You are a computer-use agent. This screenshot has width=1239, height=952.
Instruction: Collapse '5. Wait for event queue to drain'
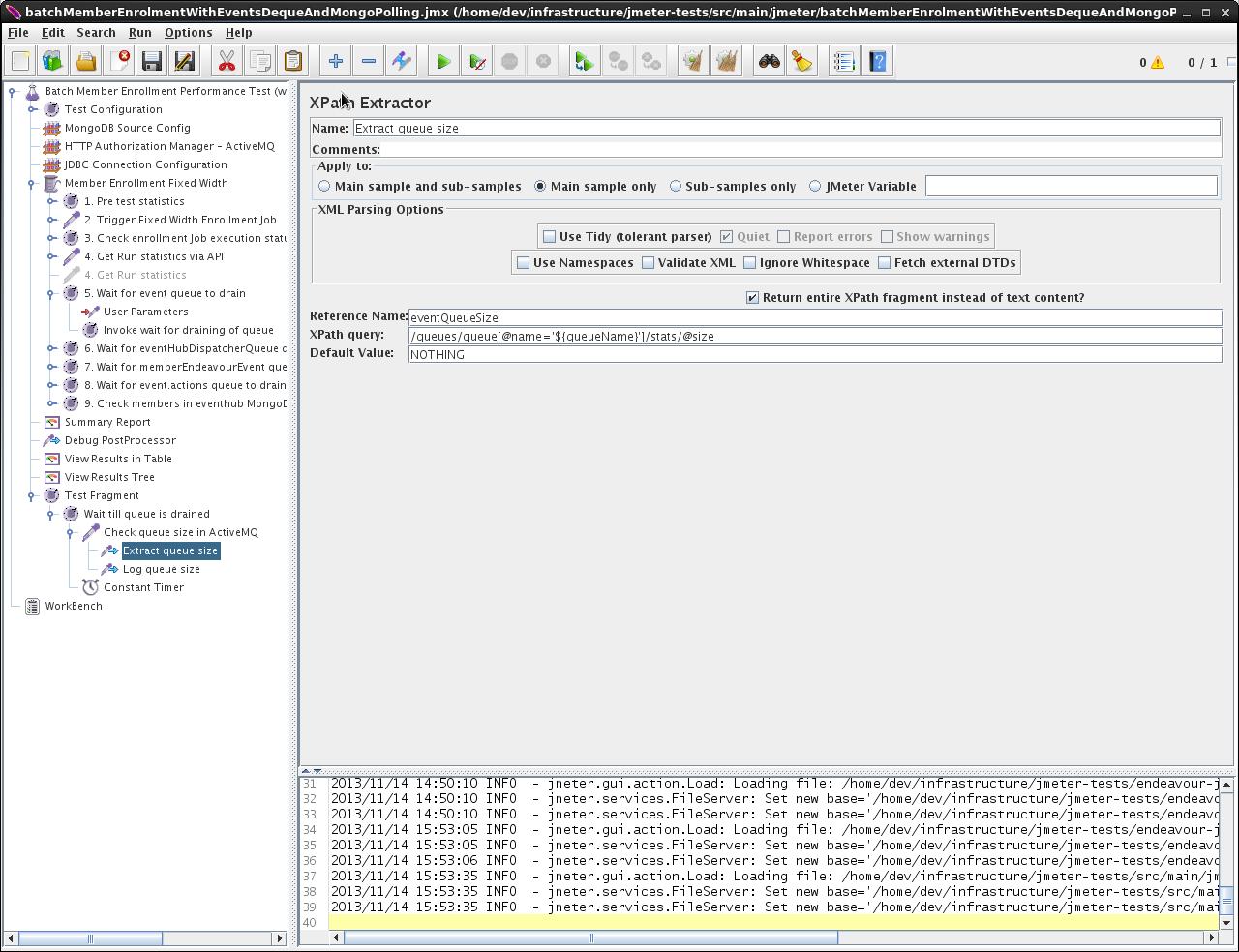pyautogui.click(x=51, y=294)
